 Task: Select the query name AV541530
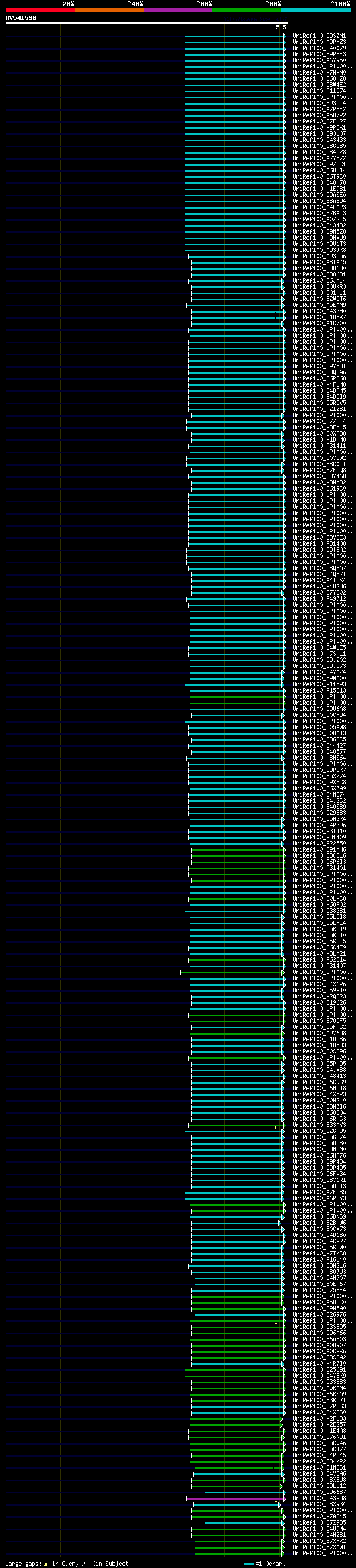pos(21,18)
